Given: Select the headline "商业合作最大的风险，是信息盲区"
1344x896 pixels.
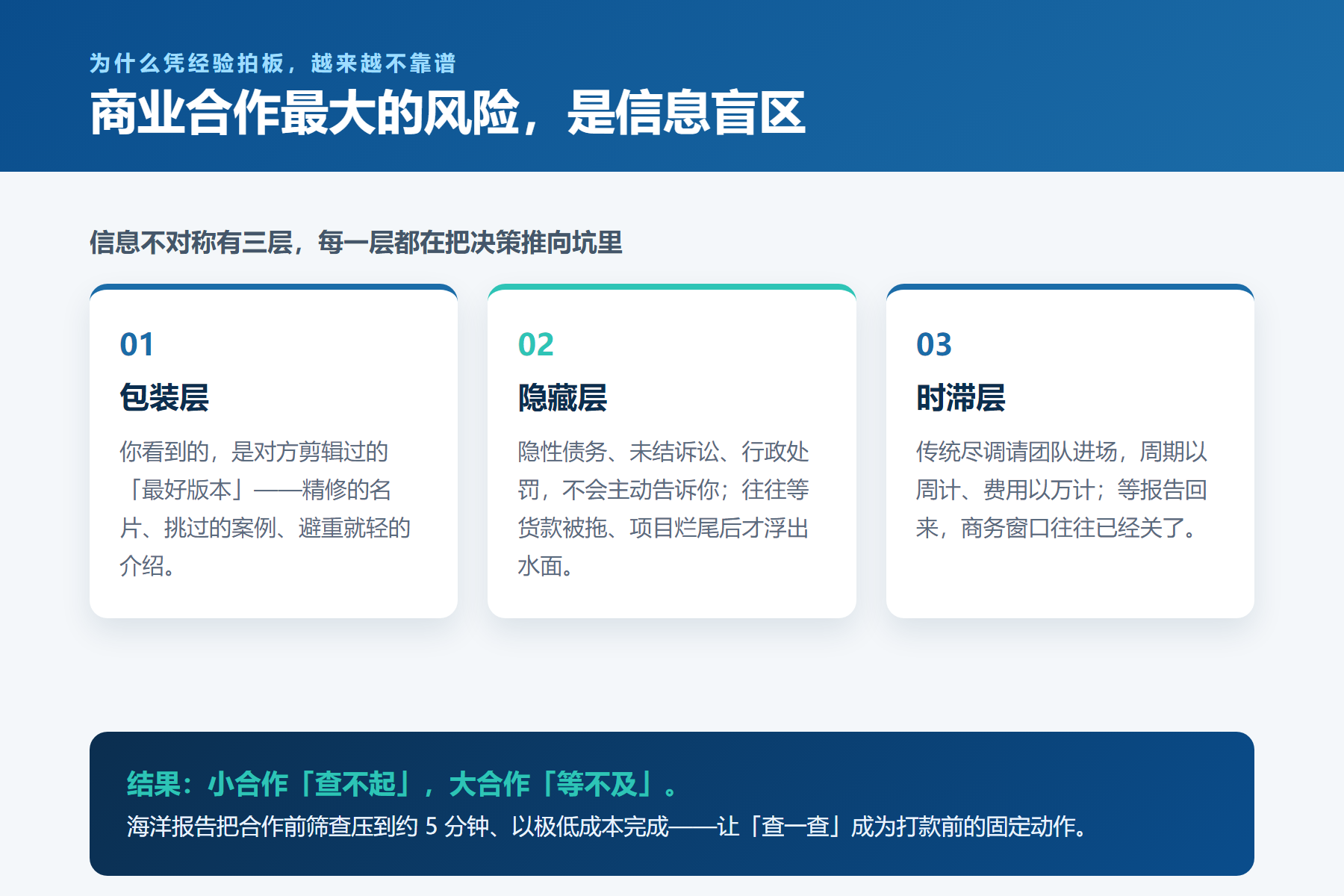Looking at the screenshot, I should tap(448, 113).
